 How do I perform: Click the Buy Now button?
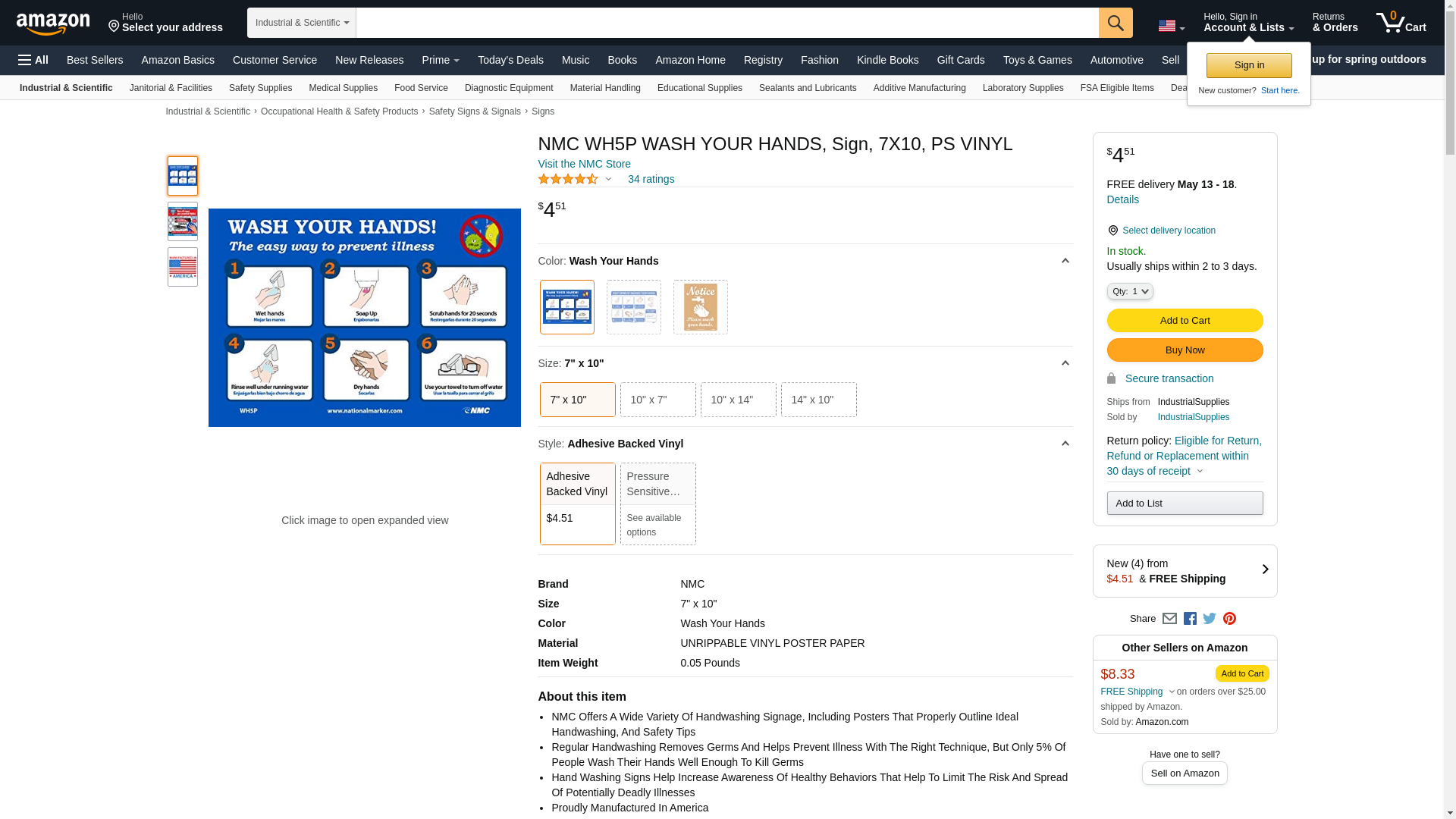point(1185,350)
